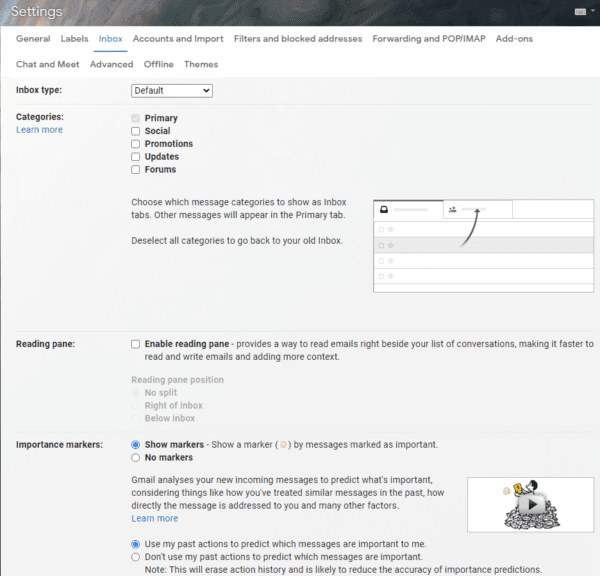
Task: Click Learn more about importance markers
Action: [x=155, y=518]
